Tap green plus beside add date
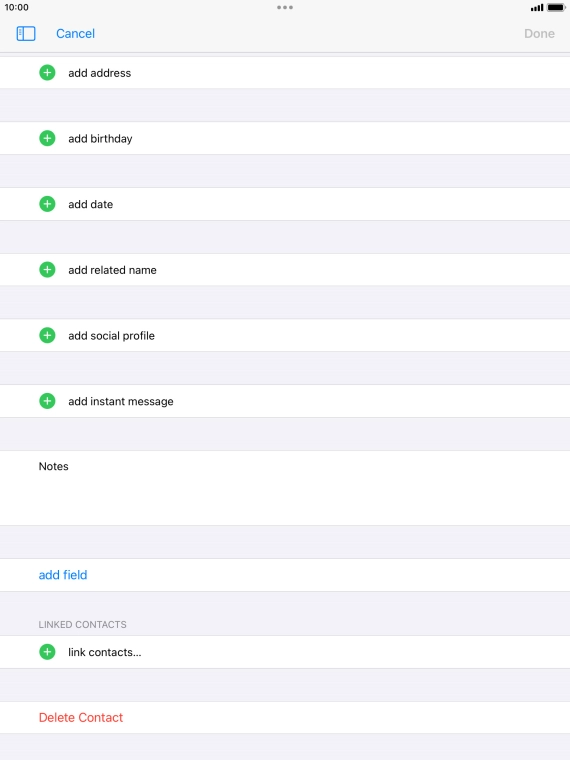 tap(47, 204)
